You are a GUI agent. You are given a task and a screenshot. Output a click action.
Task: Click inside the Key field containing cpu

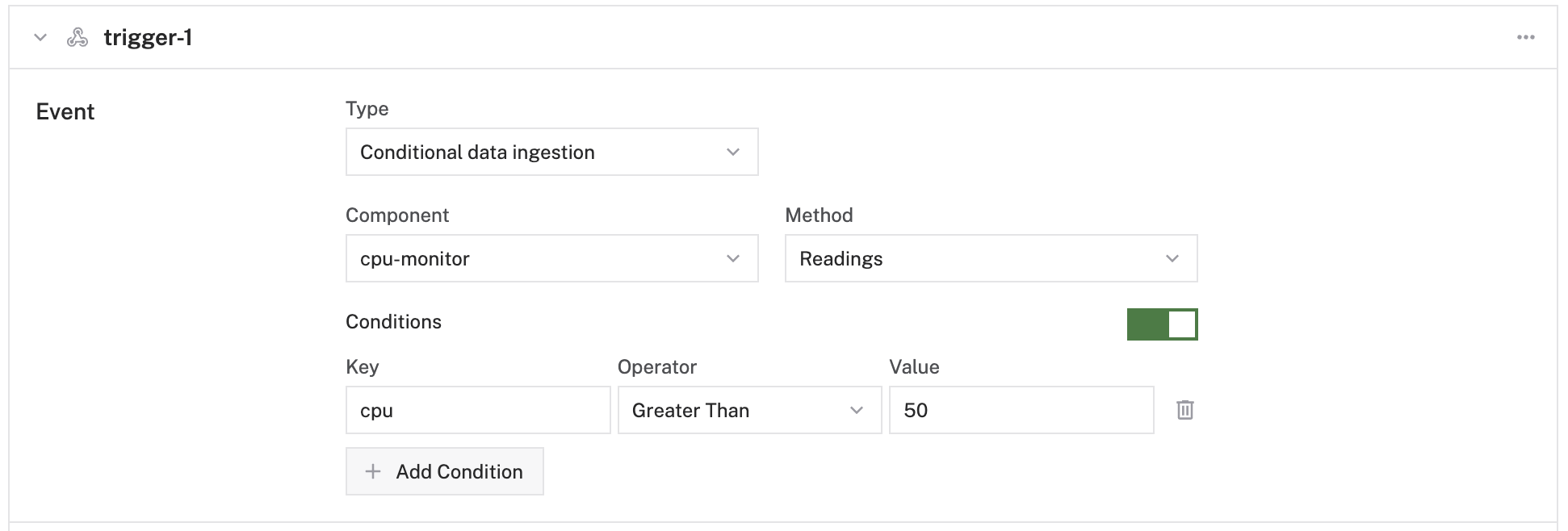click(477, 410)
